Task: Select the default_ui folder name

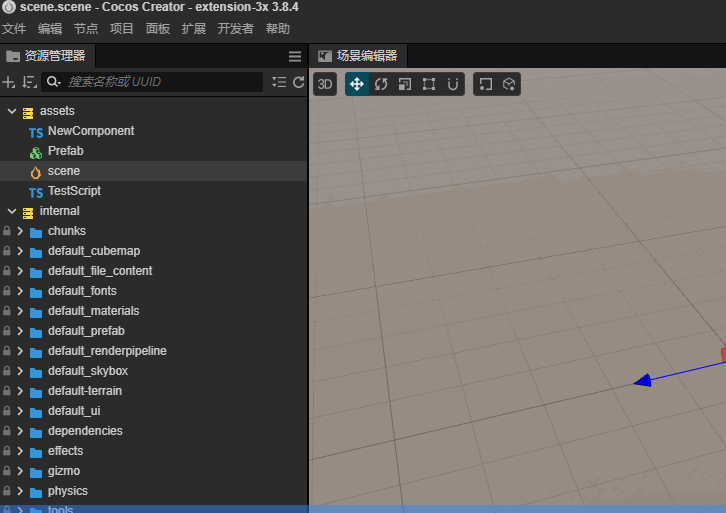Action: point(74,411)
